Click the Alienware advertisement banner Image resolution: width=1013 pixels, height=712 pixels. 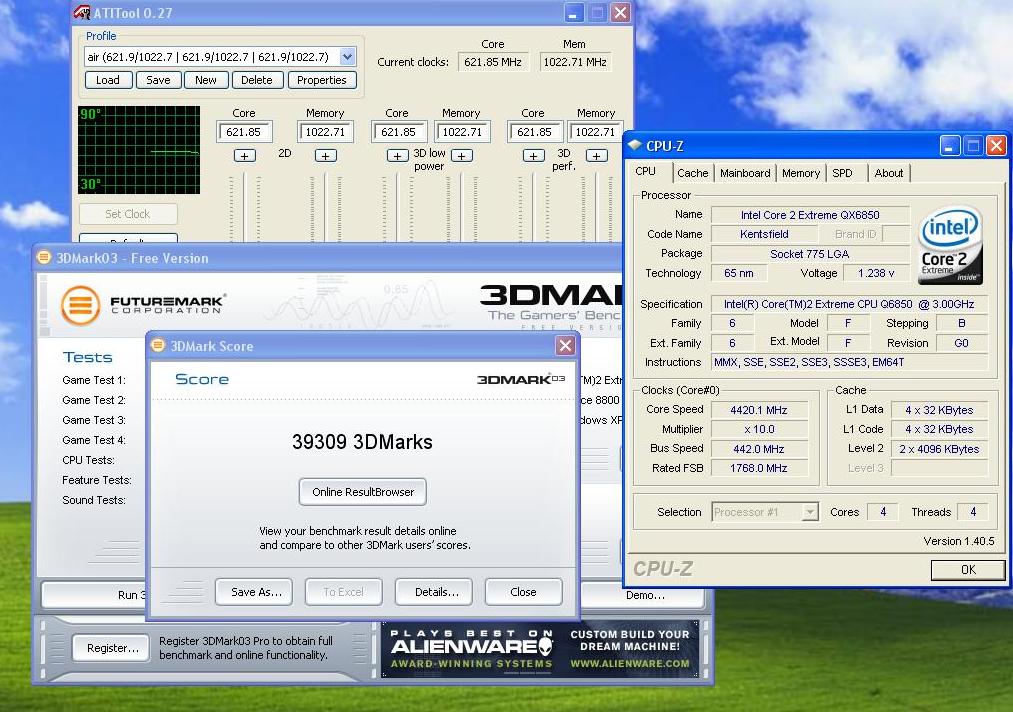pos(541,649)
